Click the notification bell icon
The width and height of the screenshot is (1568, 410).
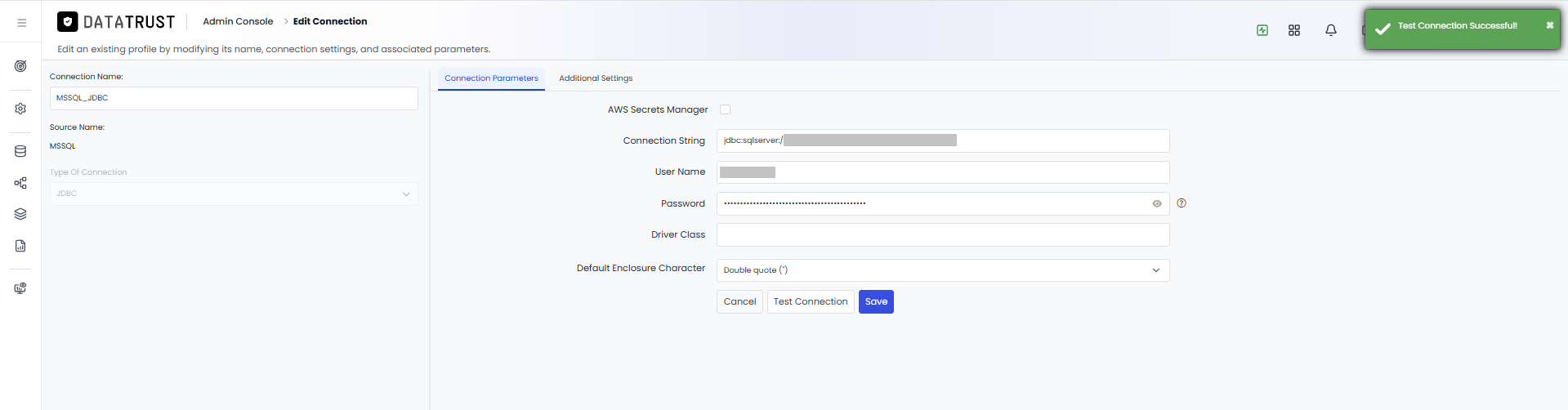point(1331,30)
